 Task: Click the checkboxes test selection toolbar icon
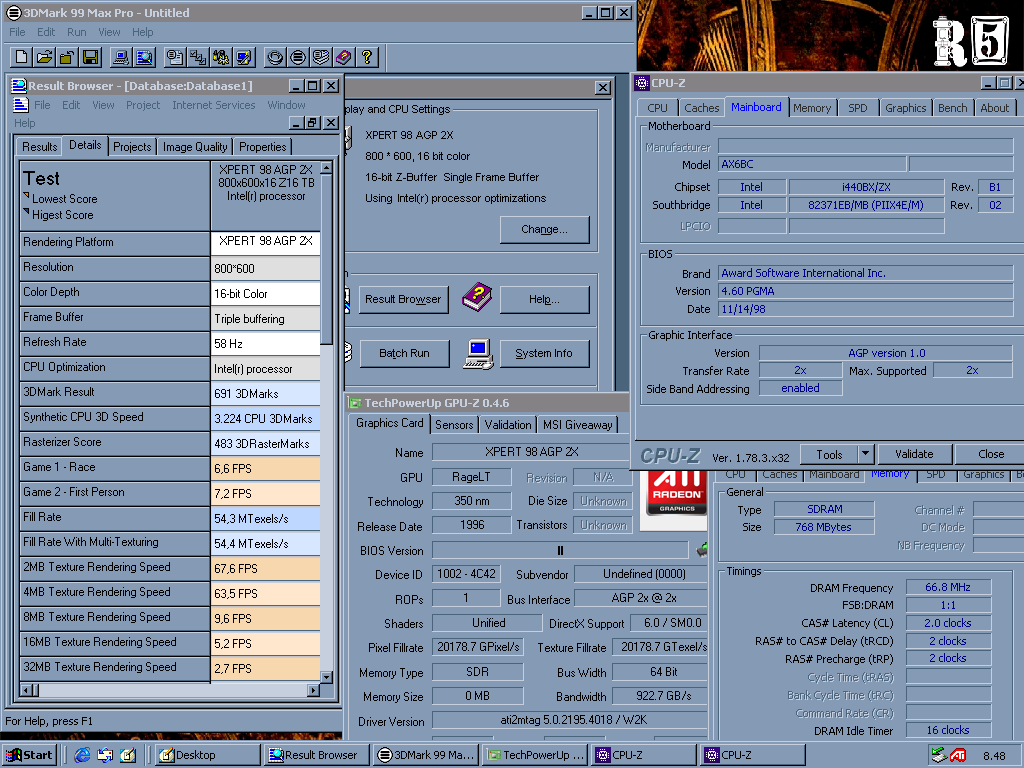click(197, 57)
